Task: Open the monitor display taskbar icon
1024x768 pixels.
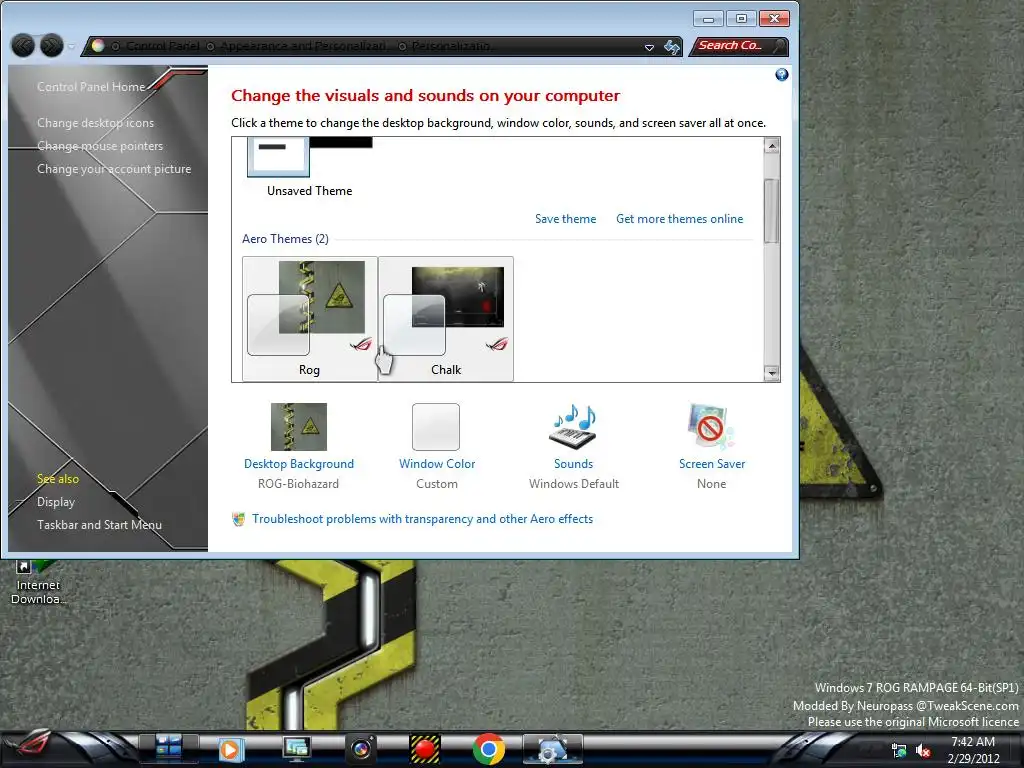Action: coord(296,748)
